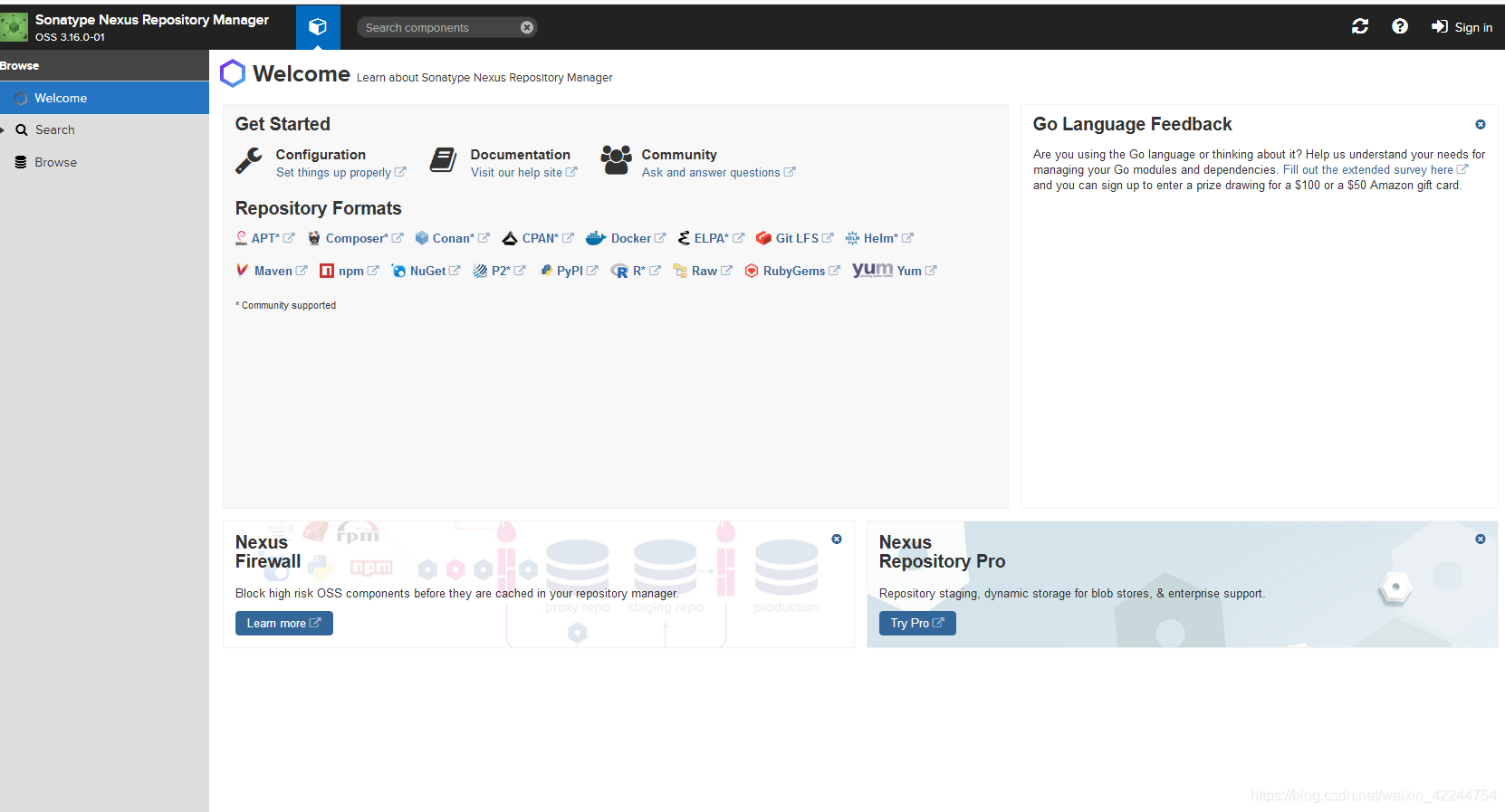Viewport: 1505px width, 812px height.
Task: Click the NuGet icon
Action: tap(398, 271)
